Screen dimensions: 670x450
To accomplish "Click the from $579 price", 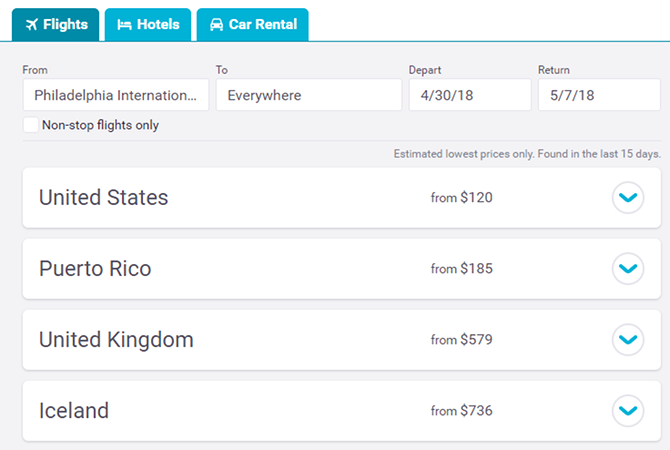I will tap(461, 340).
